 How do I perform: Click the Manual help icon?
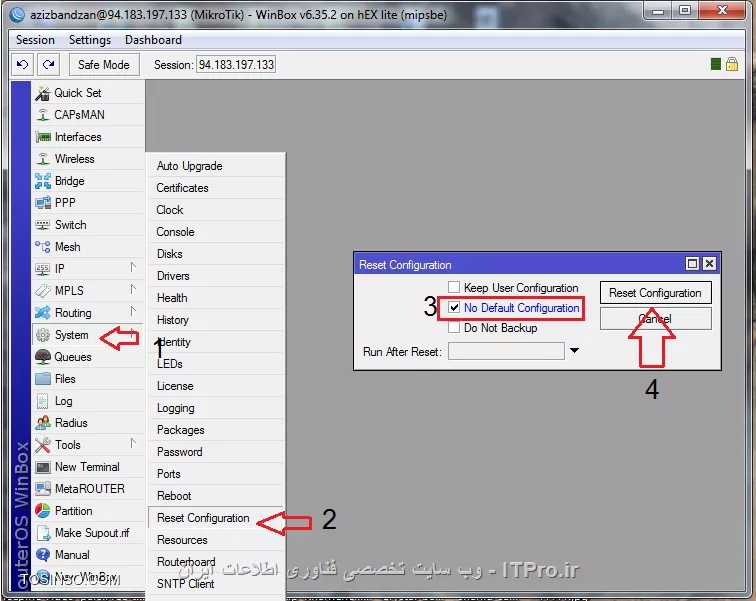click(42, 555)
